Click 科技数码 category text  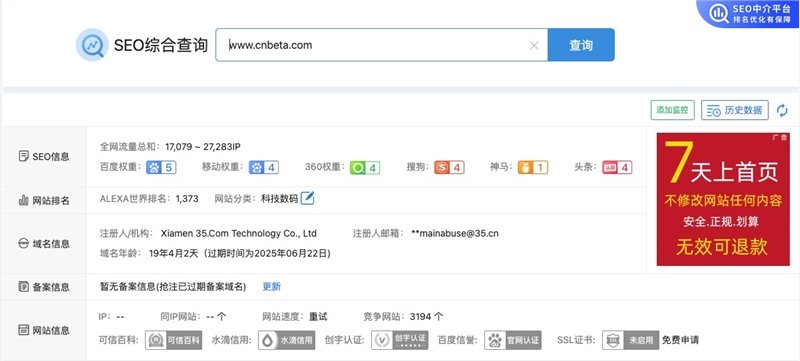pyautogui.click(x=279, y=199)
